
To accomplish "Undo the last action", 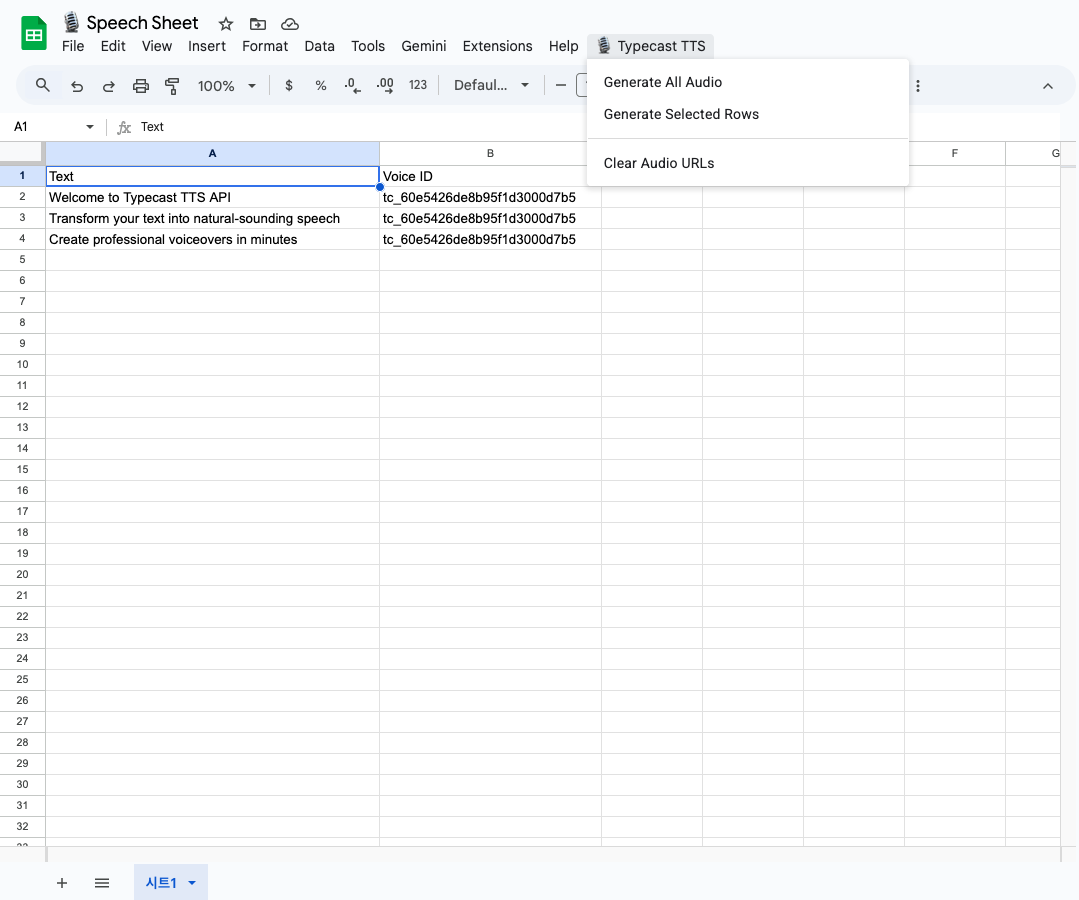I will 77,86.
